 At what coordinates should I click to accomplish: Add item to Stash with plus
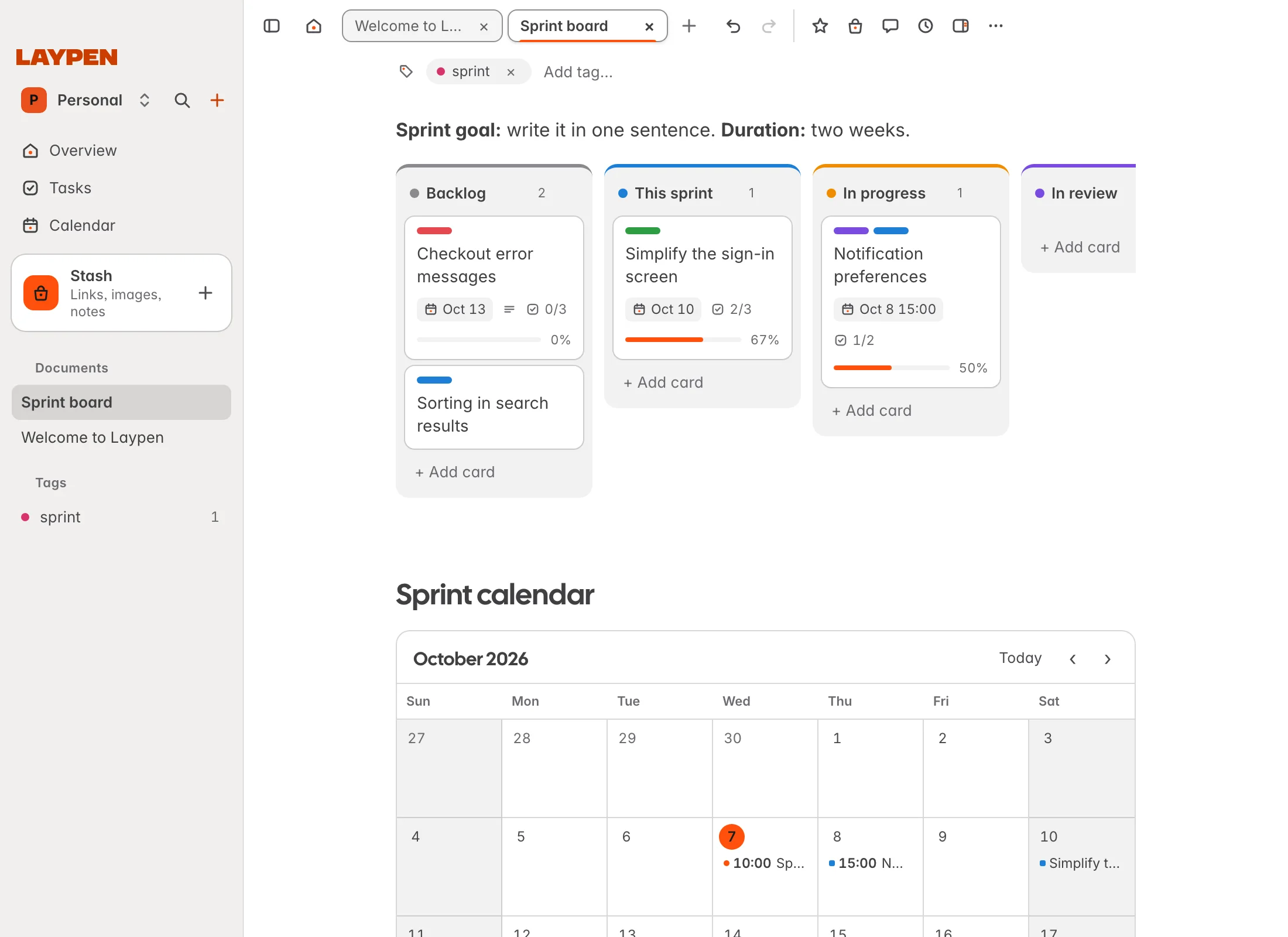(205, 293)
